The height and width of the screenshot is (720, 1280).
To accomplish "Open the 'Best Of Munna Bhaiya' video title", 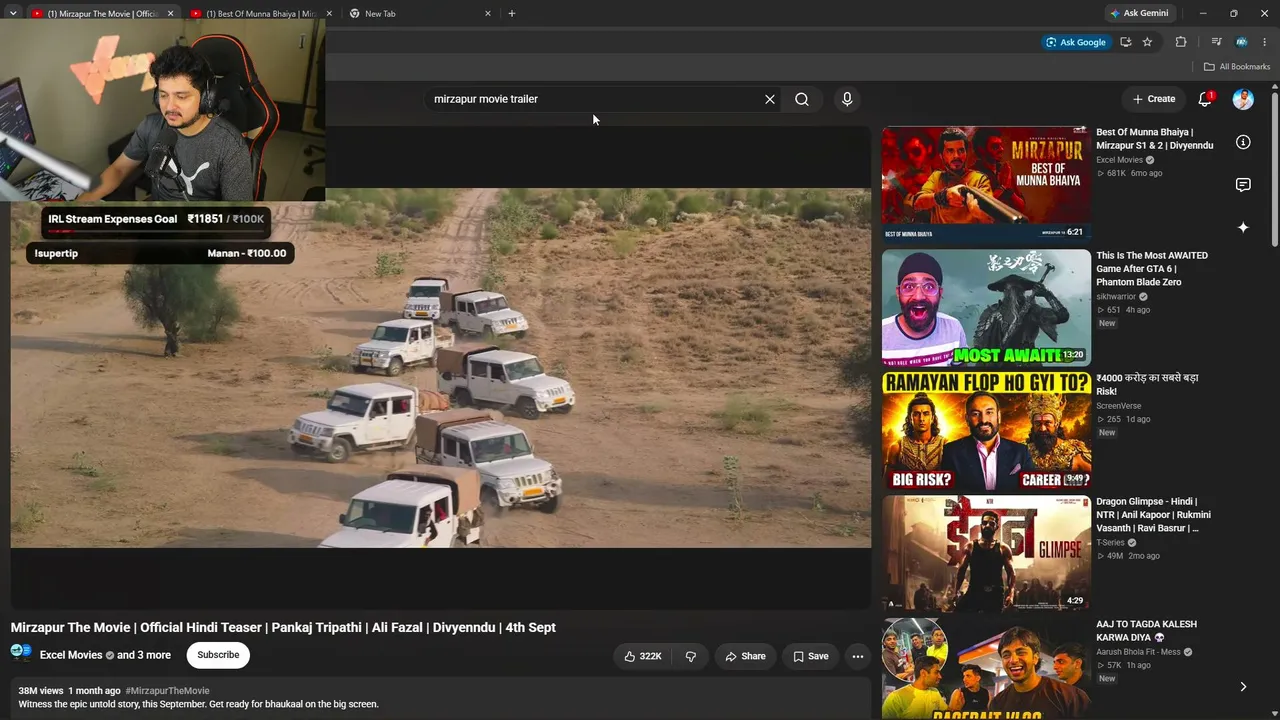I will point(1155,139).
